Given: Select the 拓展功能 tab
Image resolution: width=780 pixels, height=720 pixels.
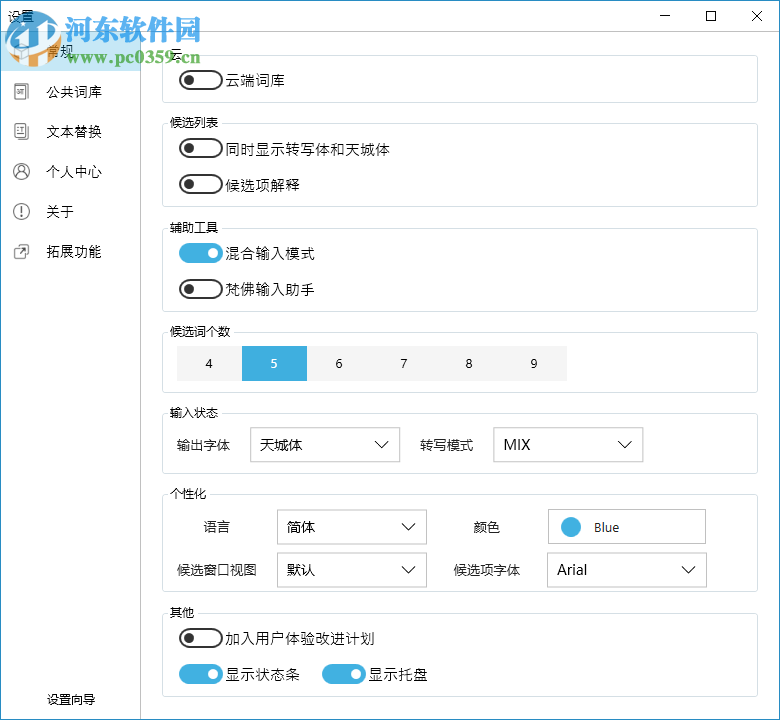Looking at the screenshot, I should 70,251.
